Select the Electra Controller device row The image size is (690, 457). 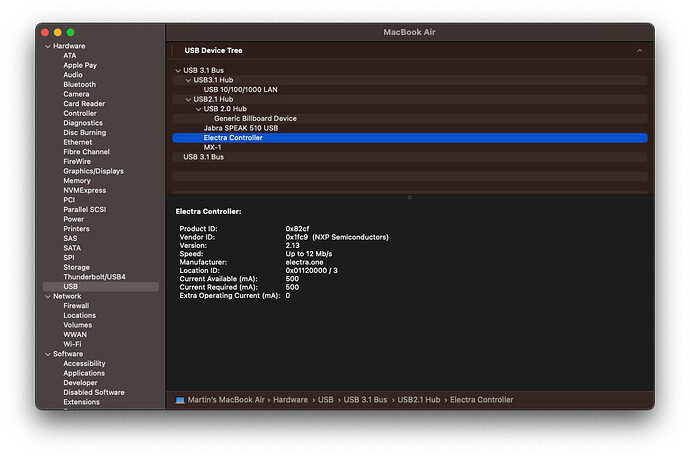410,138
